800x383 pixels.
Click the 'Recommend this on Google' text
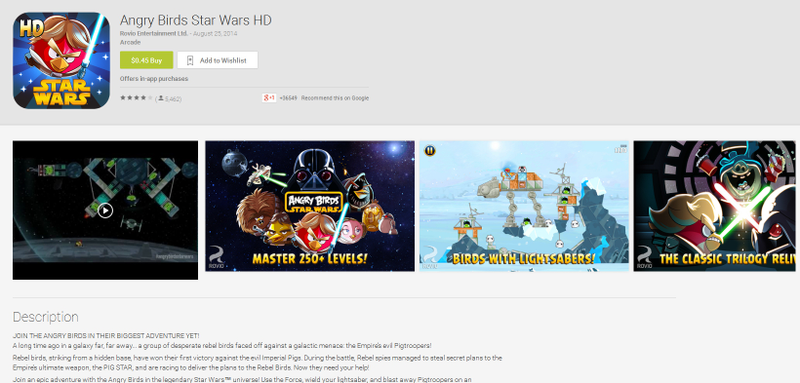click(335, 98)
